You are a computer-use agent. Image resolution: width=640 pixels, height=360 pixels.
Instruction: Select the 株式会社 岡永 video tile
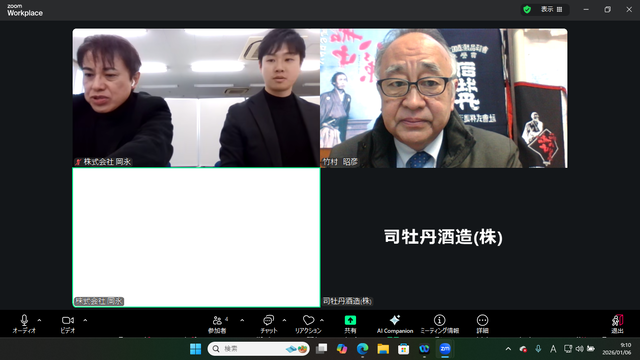(196, 98)
